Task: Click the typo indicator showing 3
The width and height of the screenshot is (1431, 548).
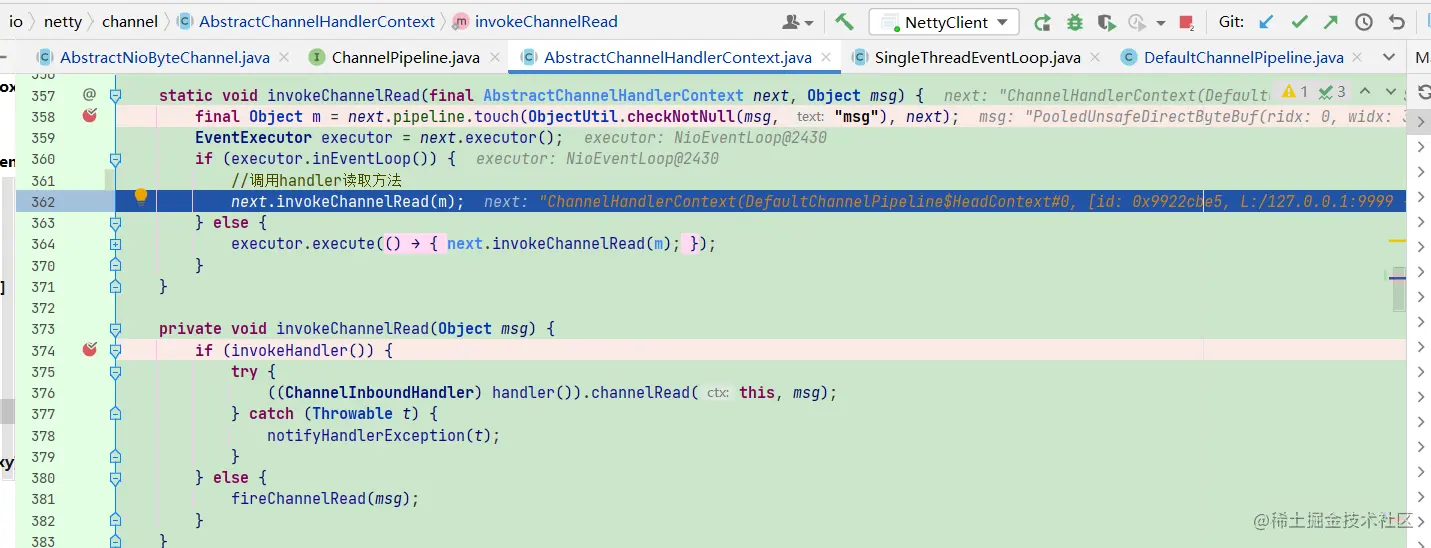Action: coord(1333,92)
